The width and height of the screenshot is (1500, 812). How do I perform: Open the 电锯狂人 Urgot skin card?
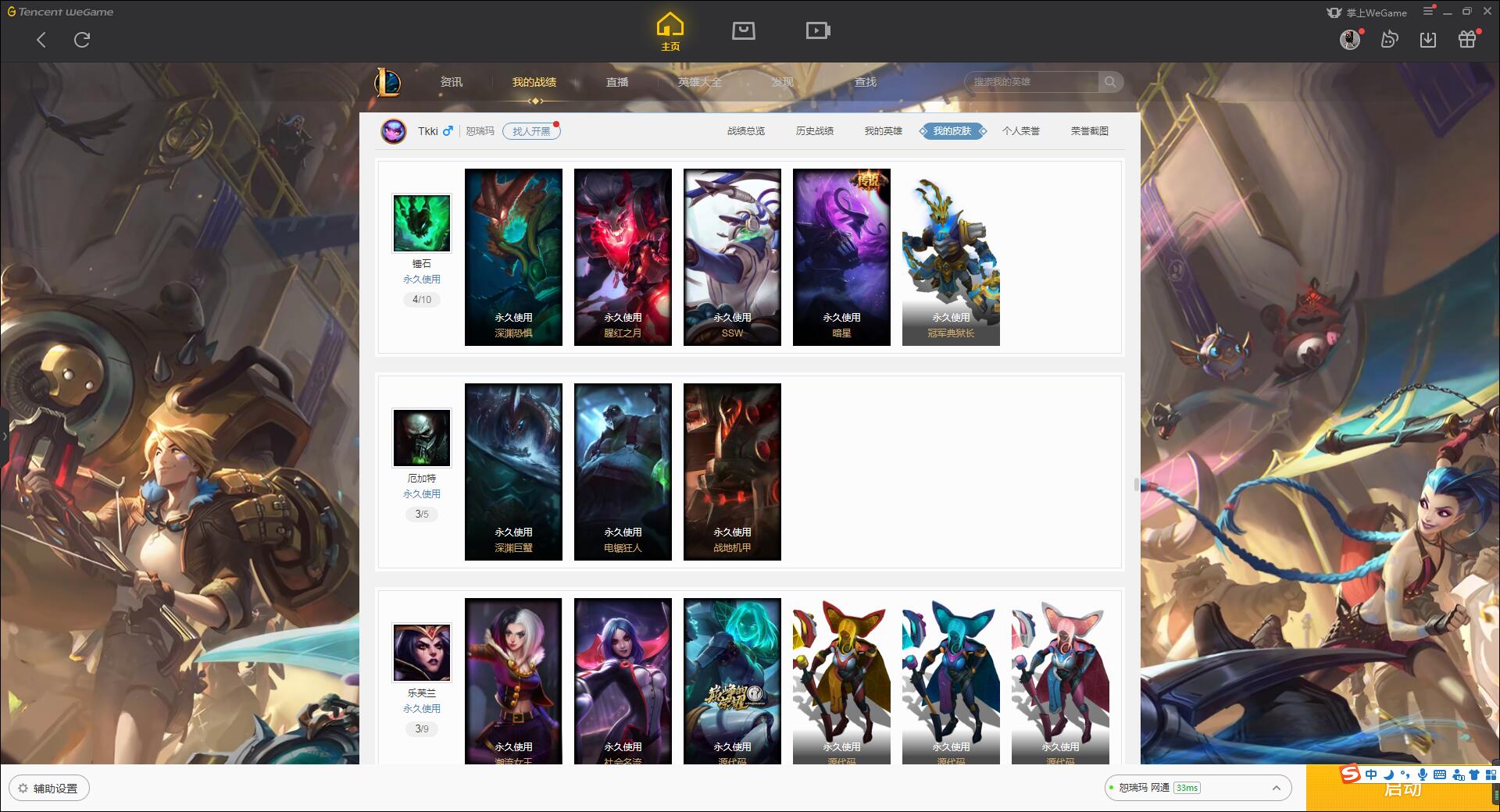(x=623, y=472)
